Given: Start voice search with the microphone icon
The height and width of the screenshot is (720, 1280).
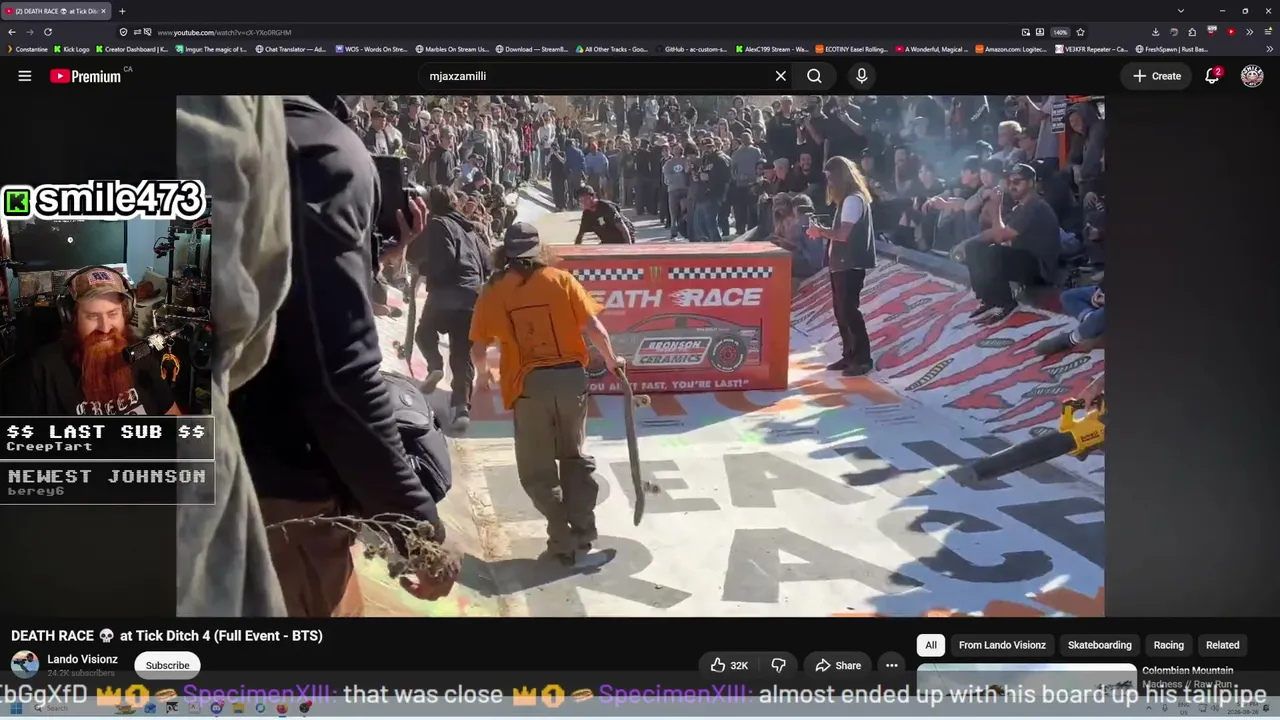Looking at the screenshot, I should [862, 76].
